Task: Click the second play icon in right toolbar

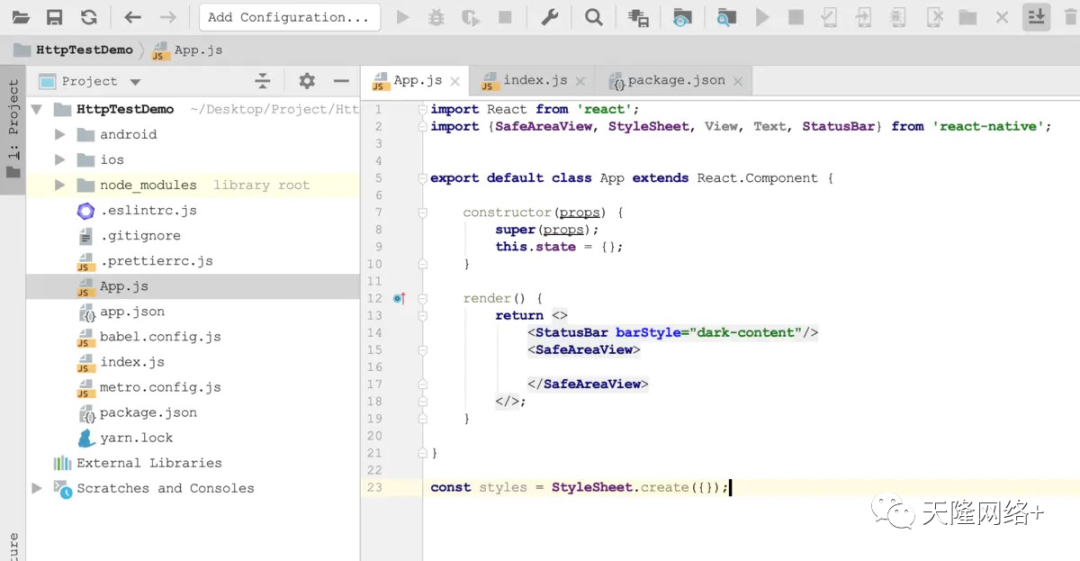Action: pyautogui.click(x=762, y=17)
